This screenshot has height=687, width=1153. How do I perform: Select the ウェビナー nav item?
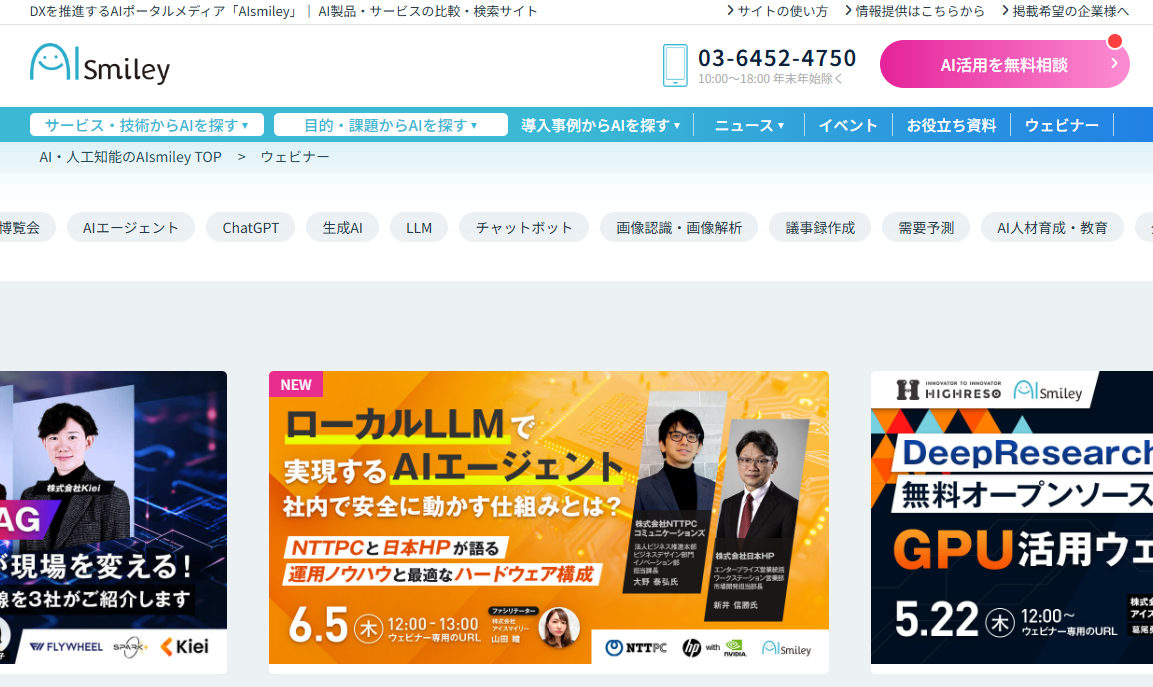(x=1061, y=125)
